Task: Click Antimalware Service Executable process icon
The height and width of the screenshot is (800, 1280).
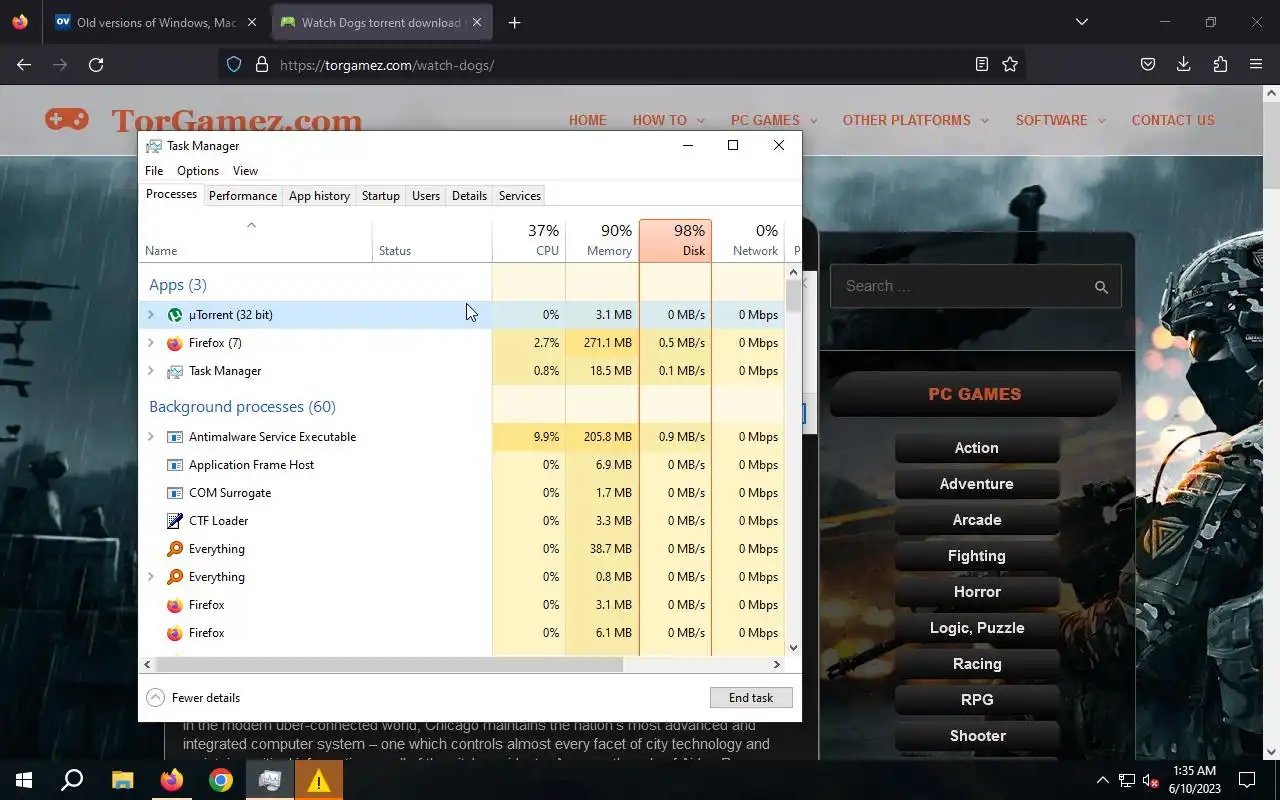Action: [175, 437]
